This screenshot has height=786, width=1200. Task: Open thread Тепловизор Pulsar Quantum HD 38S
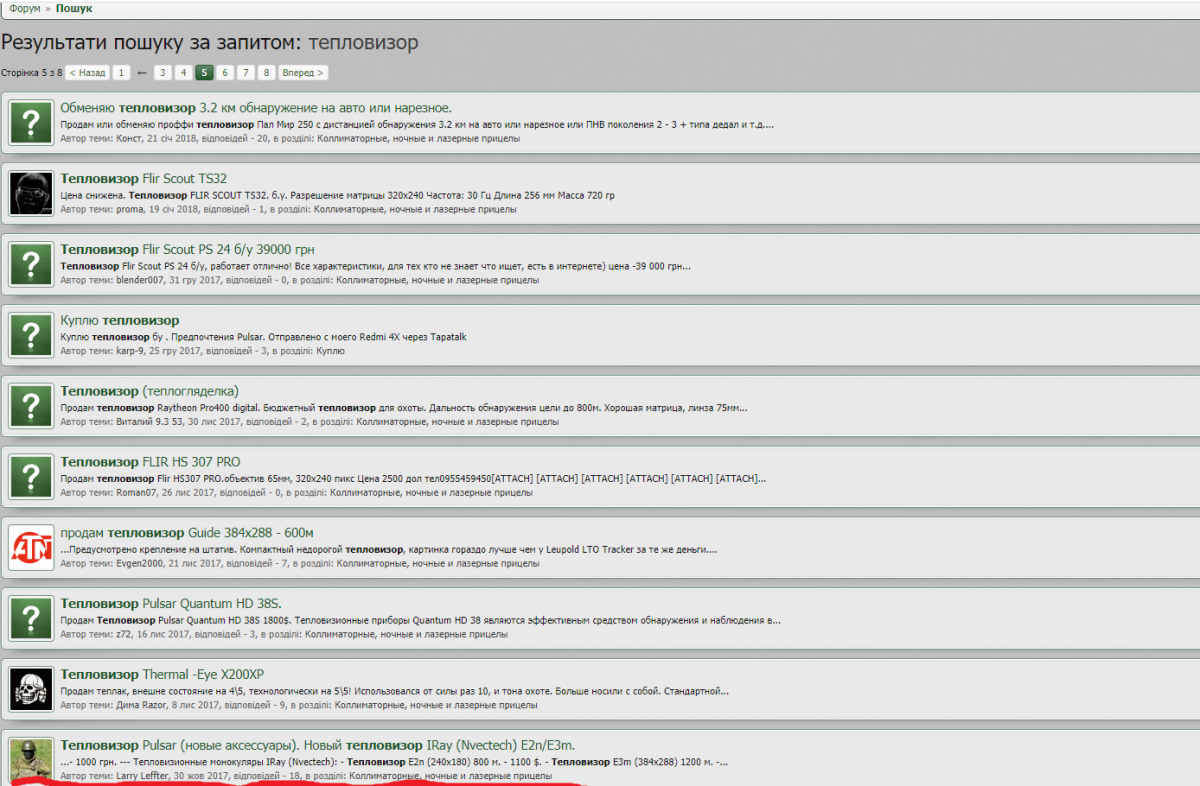click(171, 604)
